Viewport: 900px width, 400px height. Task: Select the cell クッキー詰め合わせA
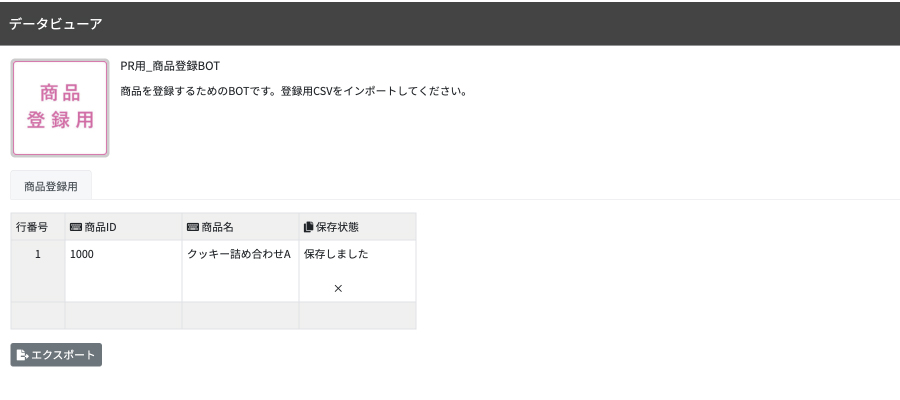tap(240, 271)
